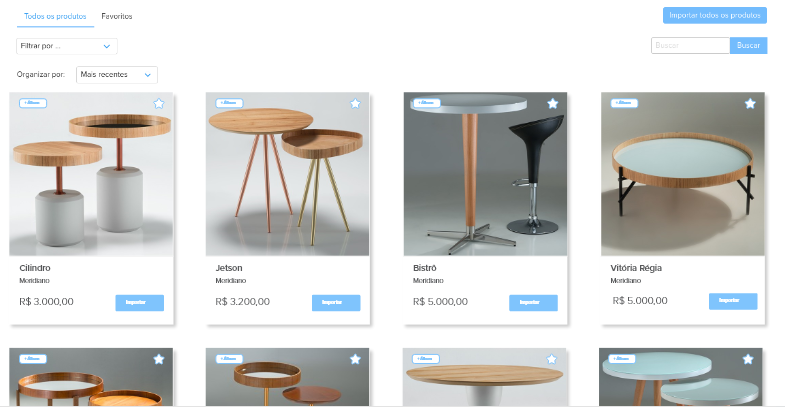Toggle the Vitória Régia favorite star
The width and height of the screenshot is (785, 407).
750,104
